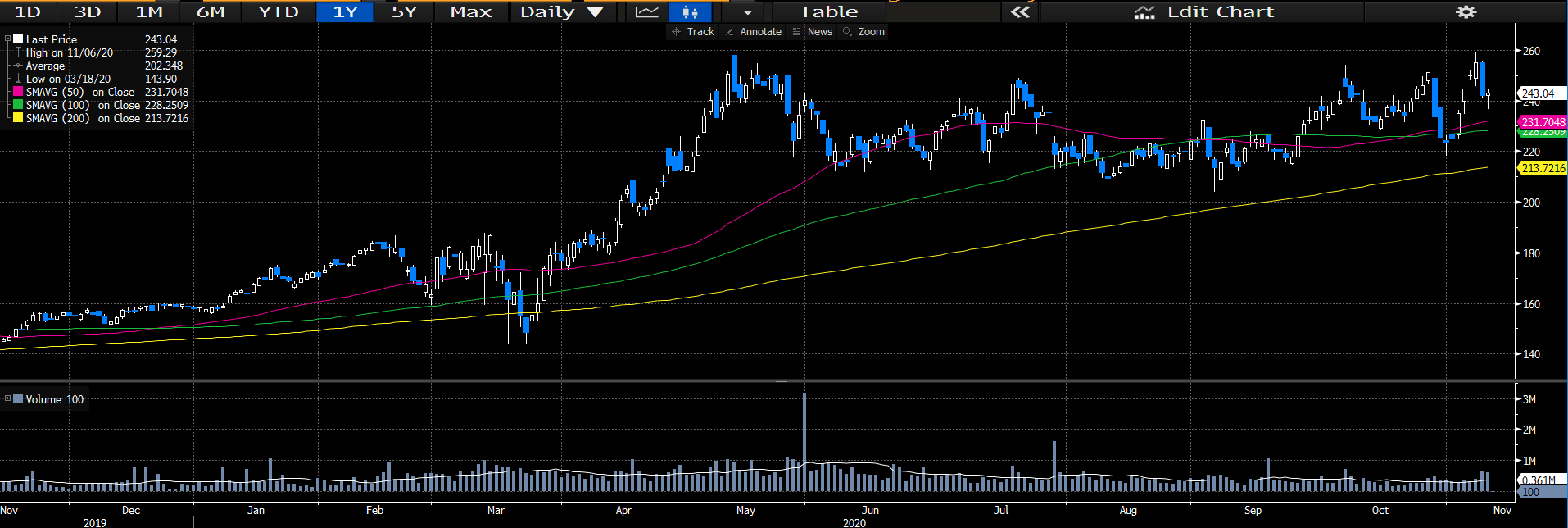This screenshot has height=528, width=1568.
Task: Select the 'High on 11/06/20' legend row
Action: tap(102, 52)
